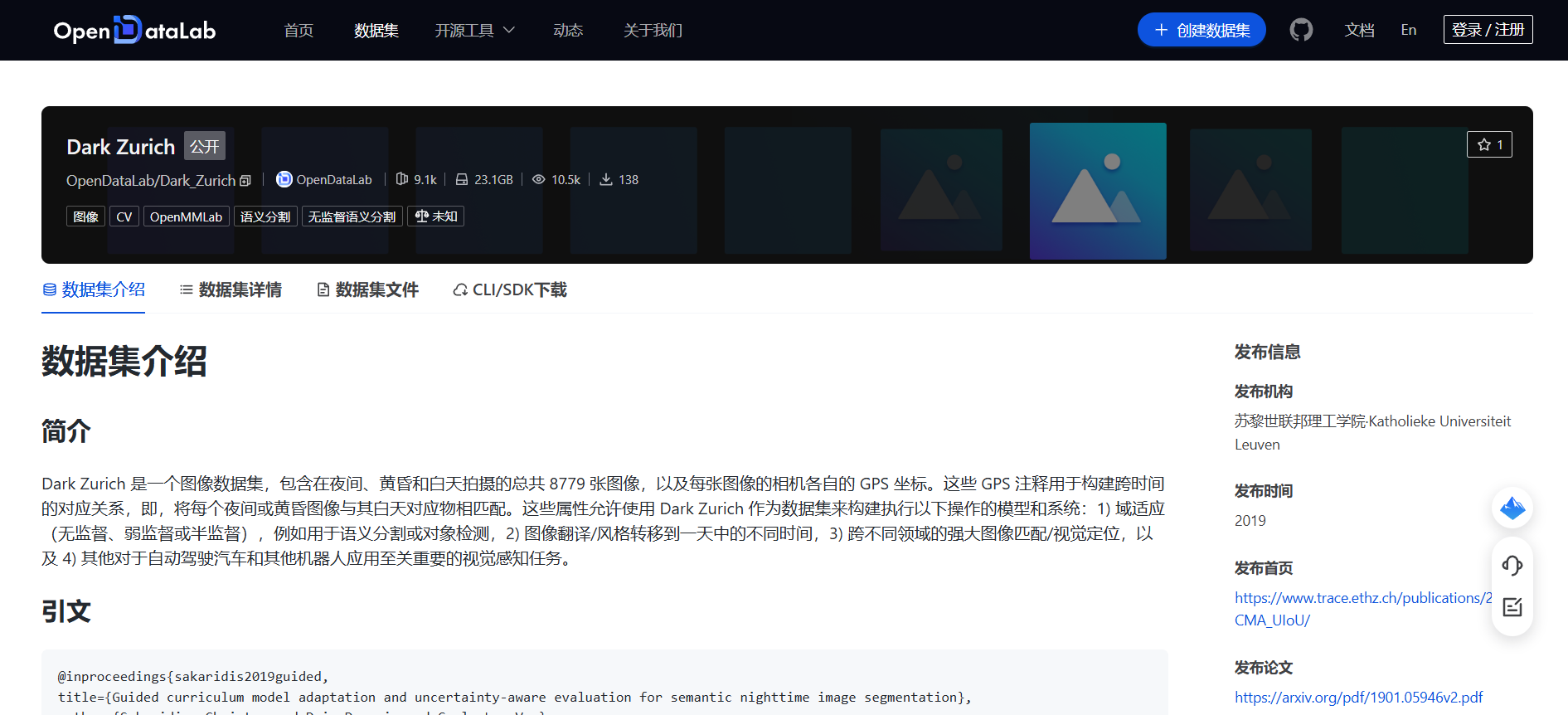Viewport: 1568px width, 715px height.
Task: Click the CV tag
Action: (x=124, y=216)
